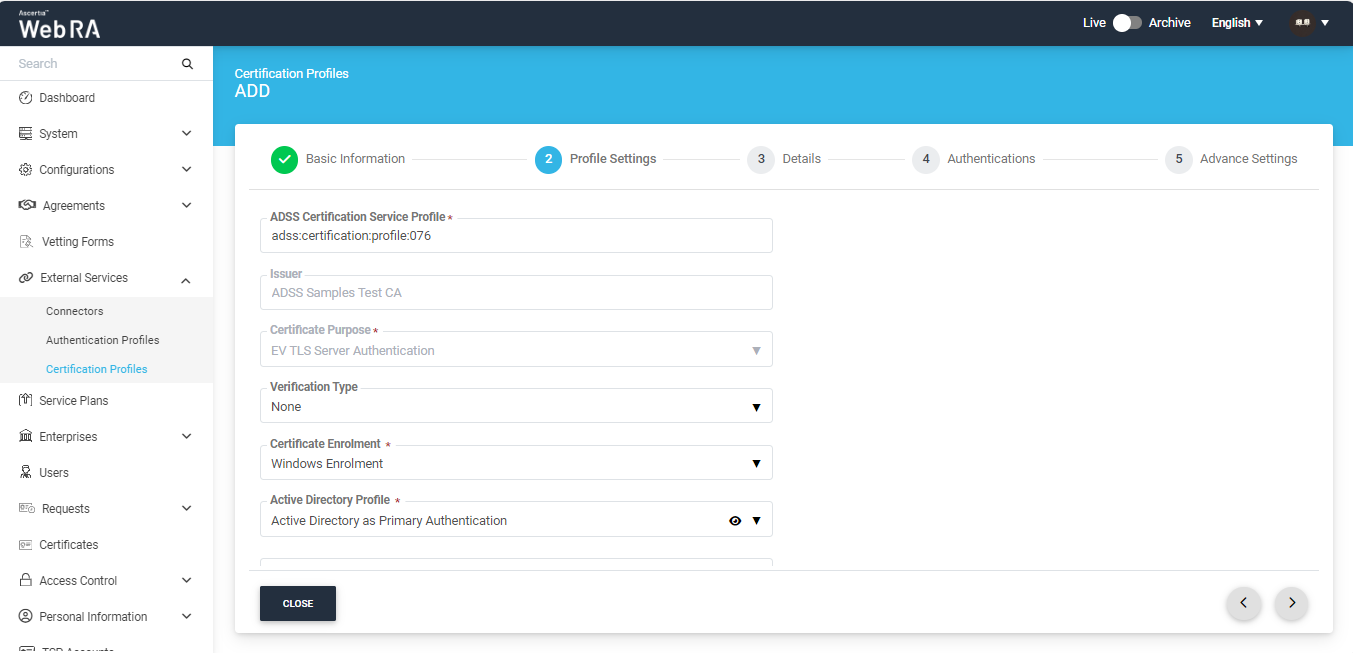Open the Certificate Enrolment dropdown
This screenshot has width=1353, height=653.
[515, 464]
